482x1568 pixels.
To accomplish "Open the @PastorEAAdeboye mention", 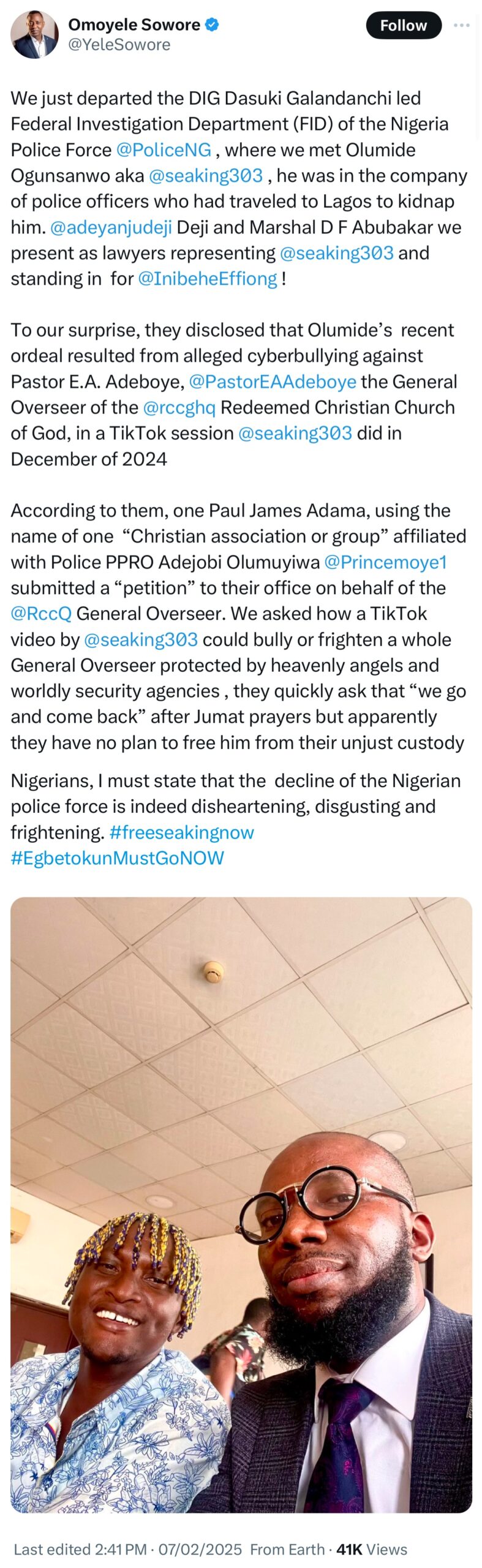I will tap(273, 382).
